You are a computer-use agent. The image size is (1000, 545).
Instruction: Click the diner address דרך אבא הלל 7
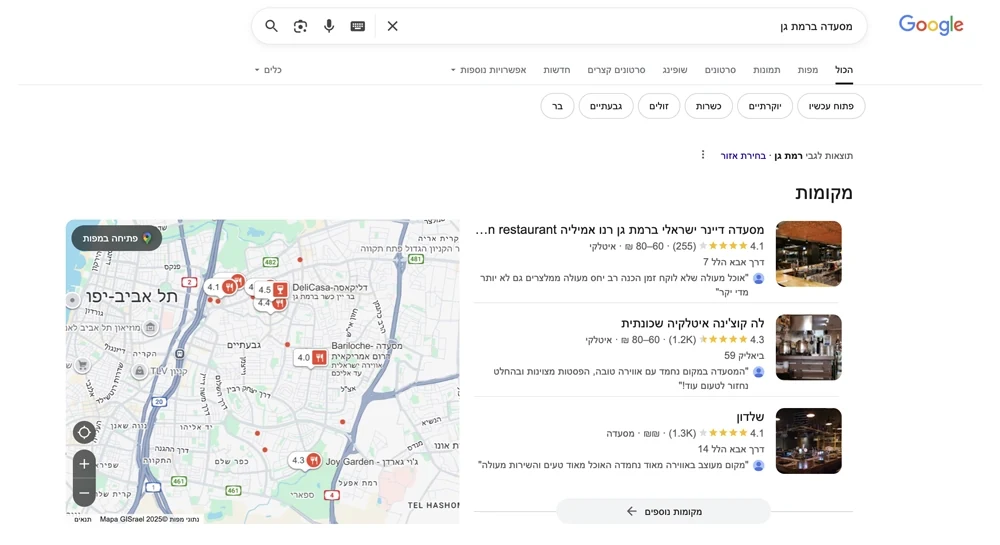pyautogui.click(x=733, y=262)
